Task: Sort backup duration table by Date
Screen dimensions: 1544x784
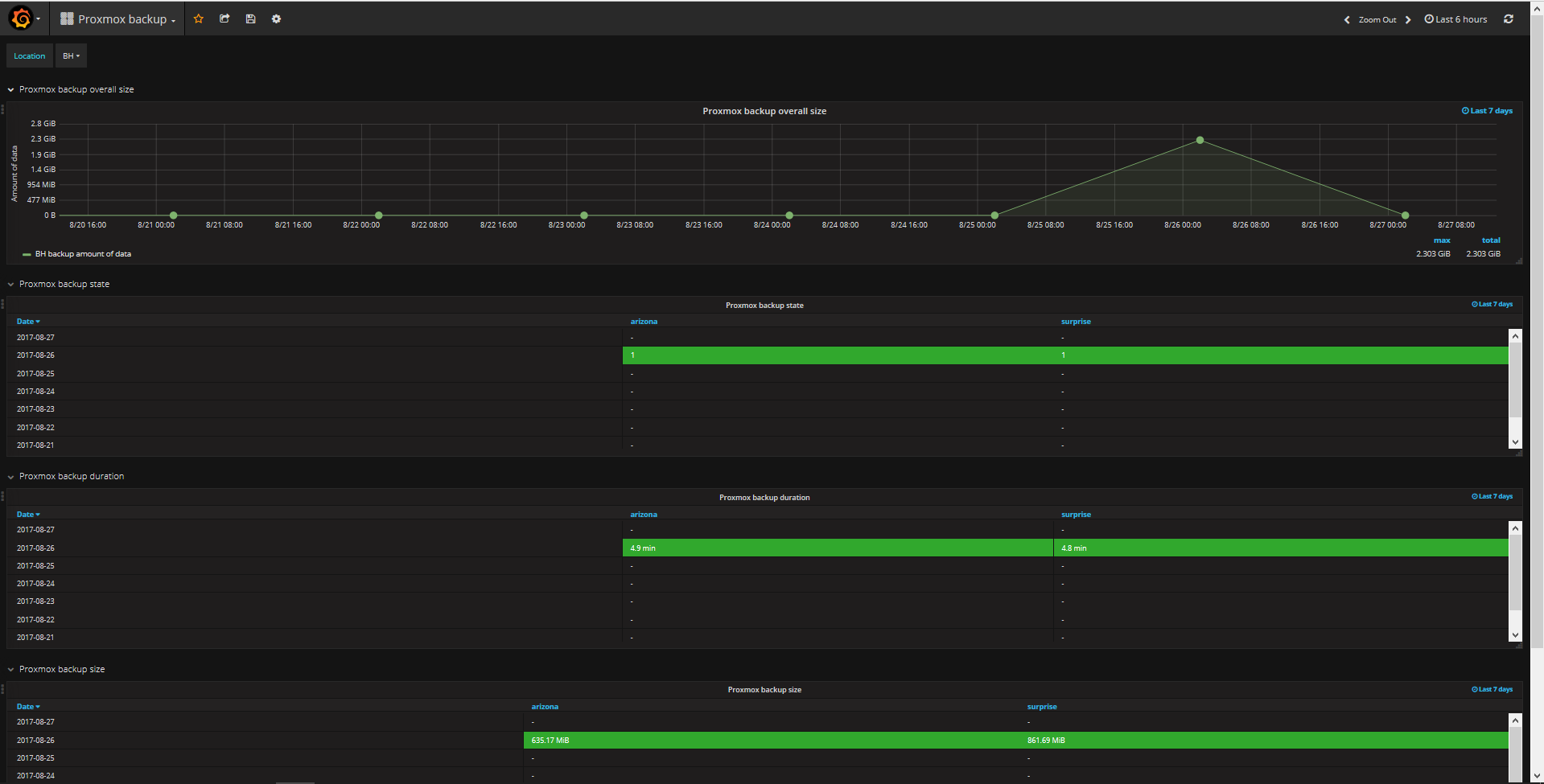Action: pos(28,515)
